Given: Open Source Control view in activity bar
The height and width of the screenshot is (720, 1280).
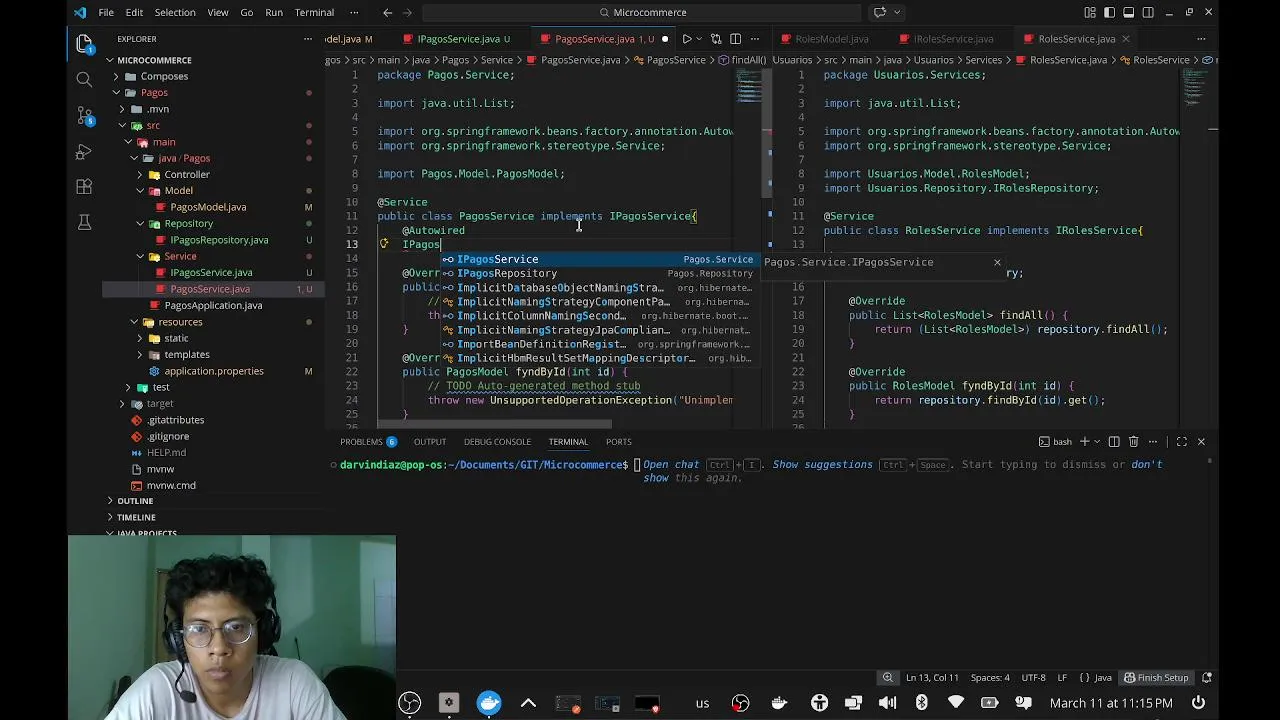Looking at the screenshot, I should [84, 116].
